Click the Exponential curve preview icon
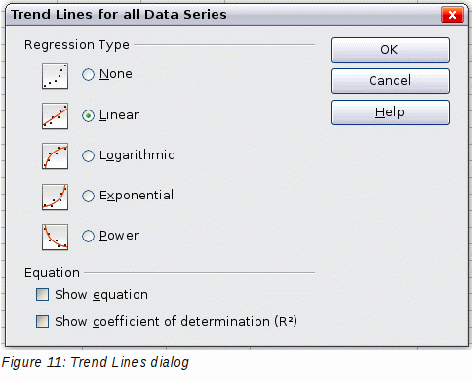 click(x=55, y=197)
